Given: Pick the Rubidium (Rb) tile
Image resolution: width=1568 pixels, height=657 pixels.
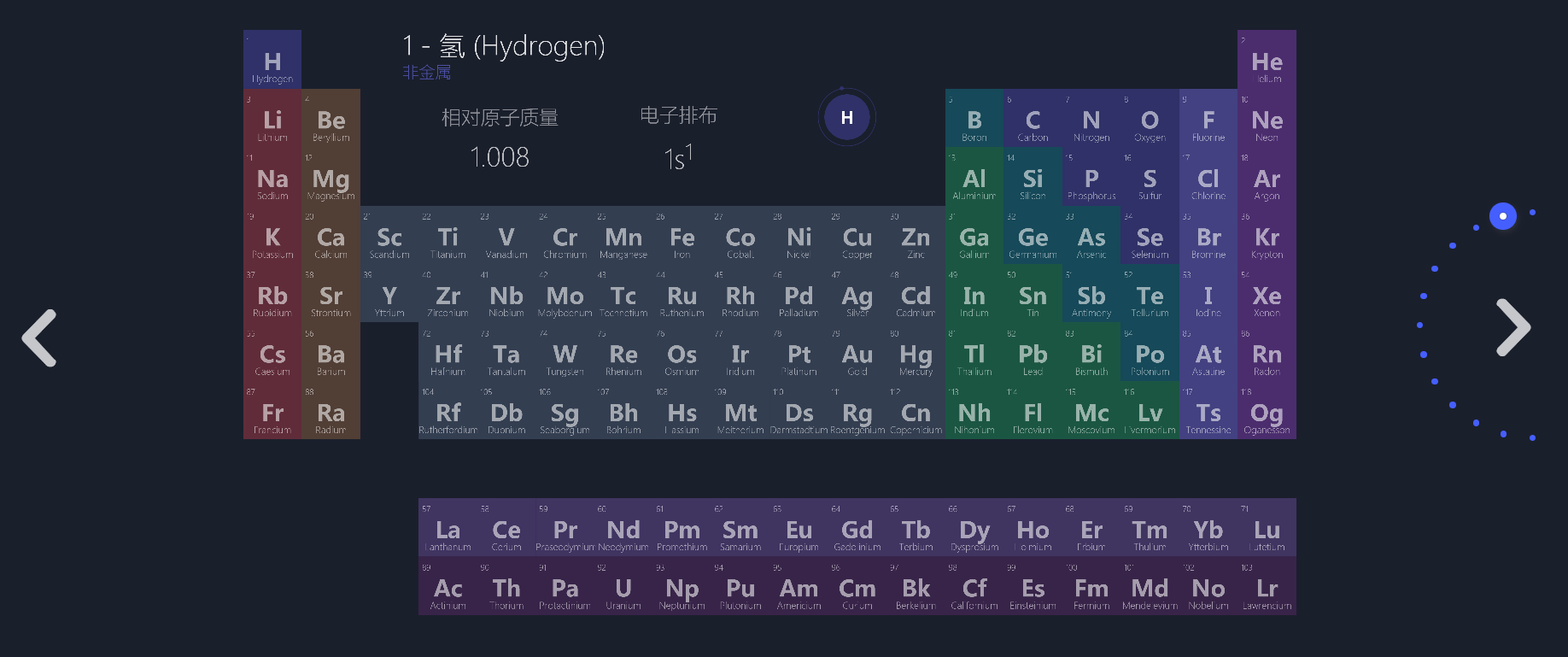Looking at the screenshot, I should [x=272, y=294].
